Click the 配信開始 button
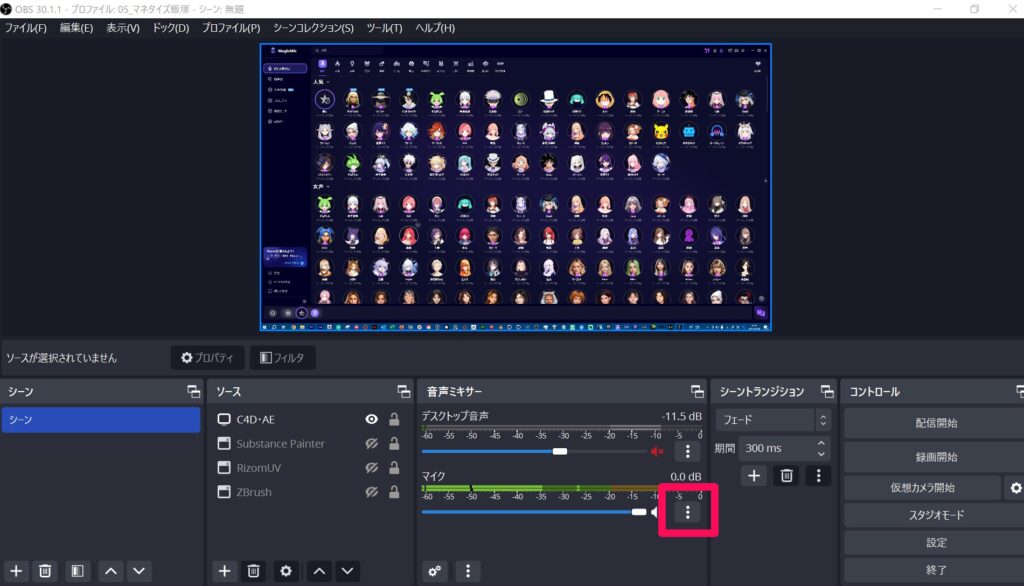Viewport: 1024px width, 586px height. [x=935, y=423]
